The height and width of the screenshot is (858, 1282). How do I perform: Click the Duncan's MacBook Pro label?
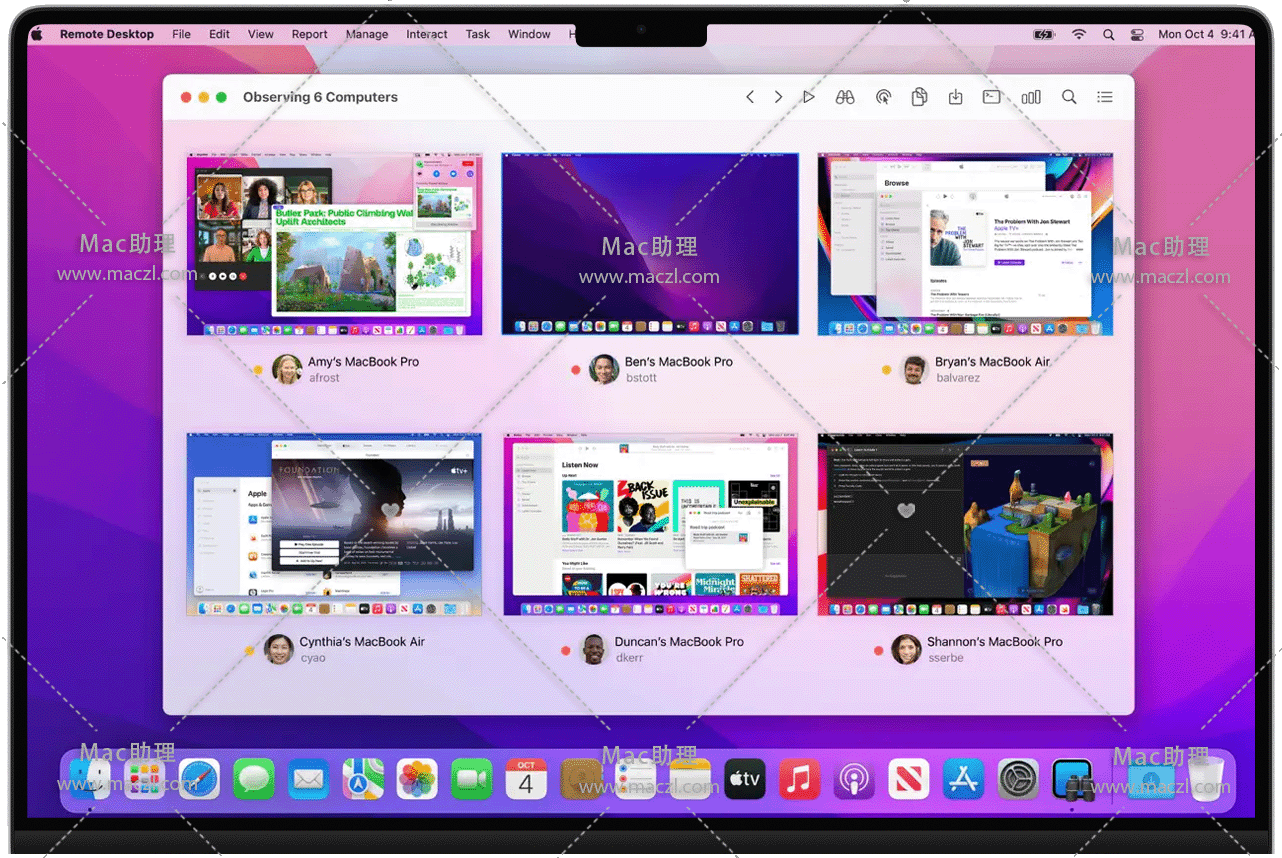click(x=679, y=642)
